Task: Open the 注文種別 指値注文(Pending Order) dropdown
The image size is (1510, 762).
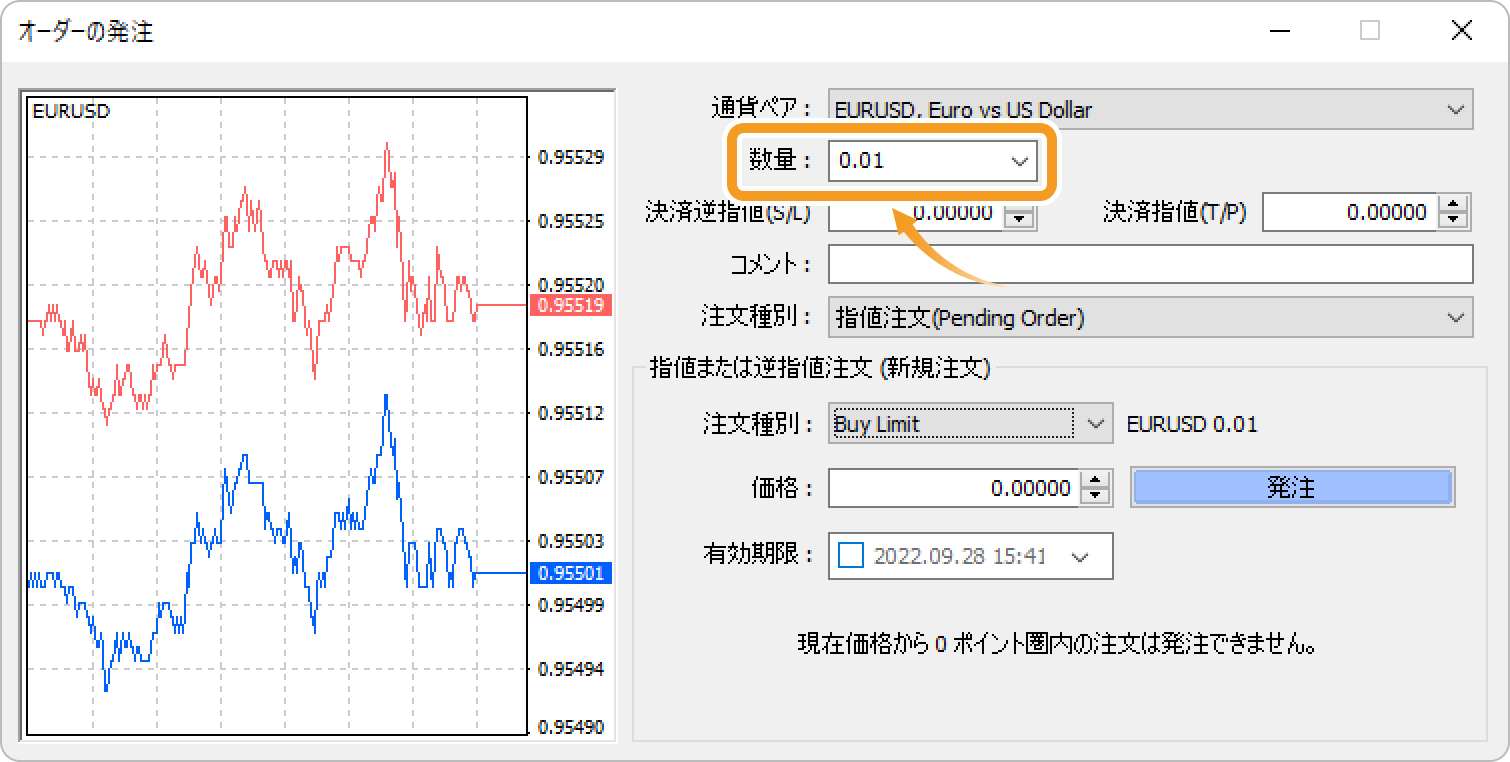Action: pos(1150,318)
